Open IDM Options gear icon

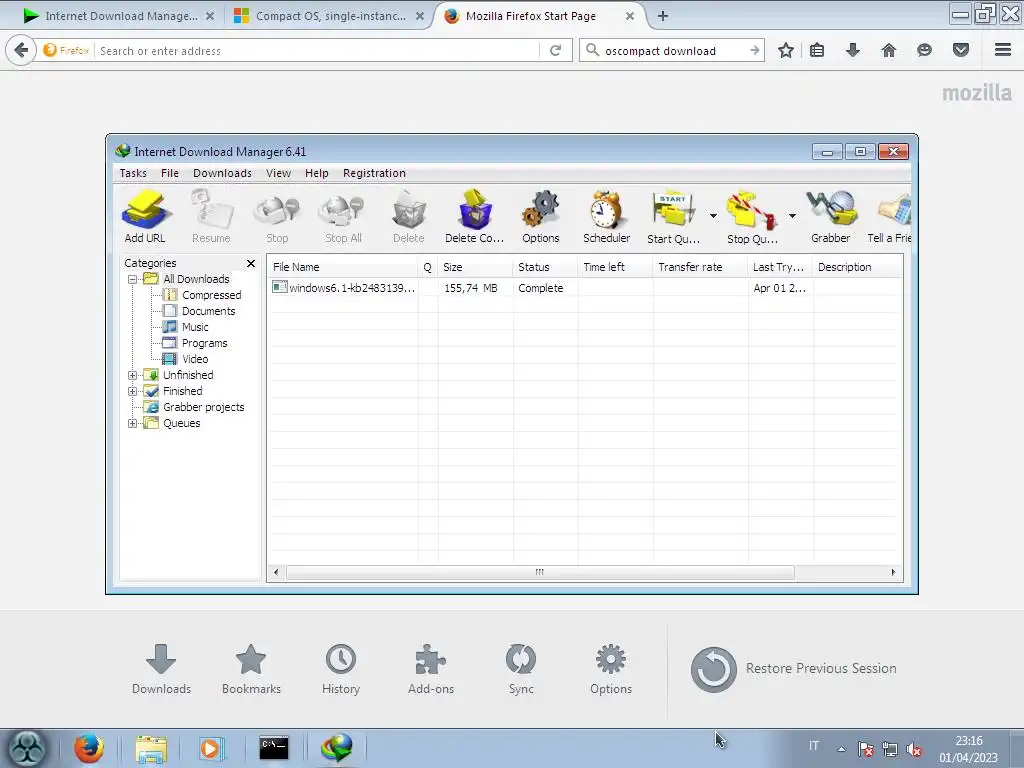coord(541,217)
